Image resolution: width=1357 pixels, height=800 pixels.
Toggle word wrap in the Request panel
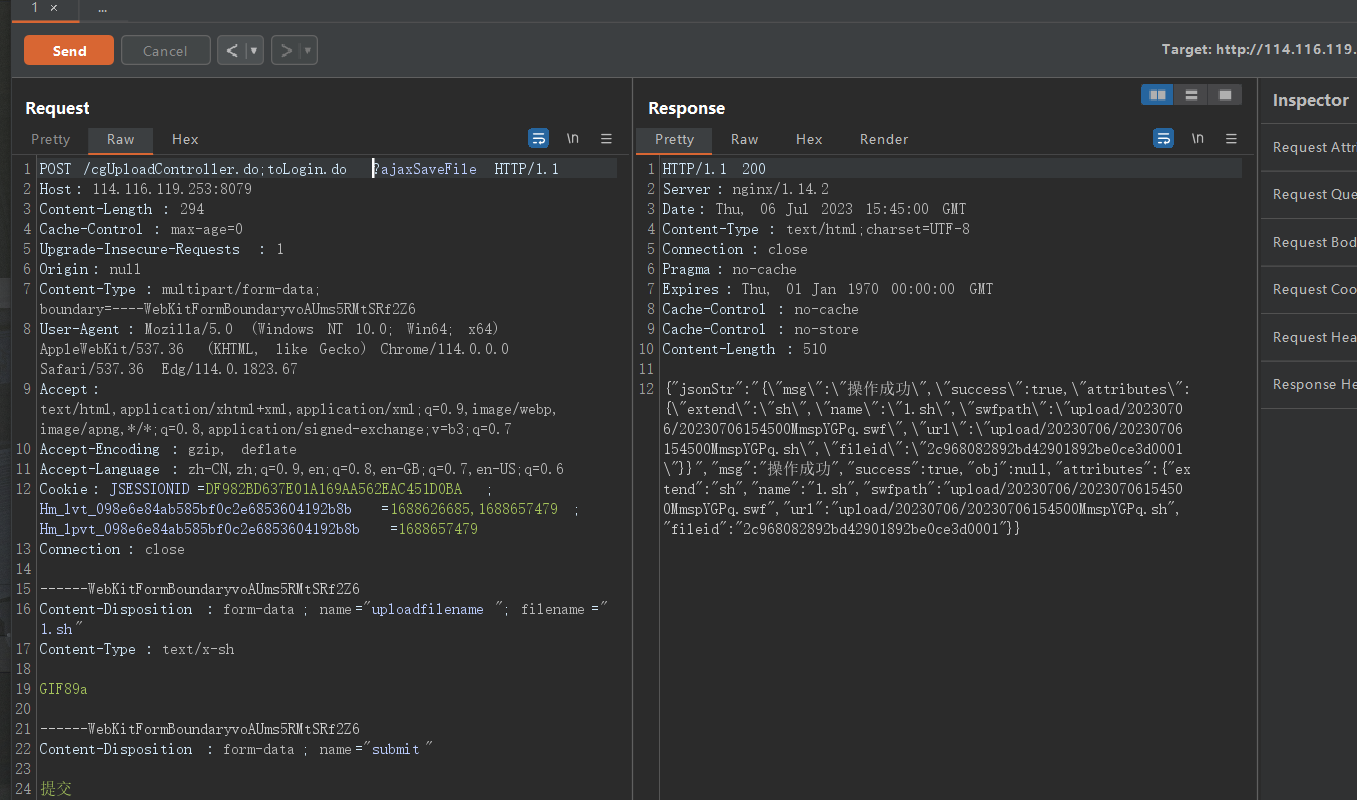tap(539, 138)
